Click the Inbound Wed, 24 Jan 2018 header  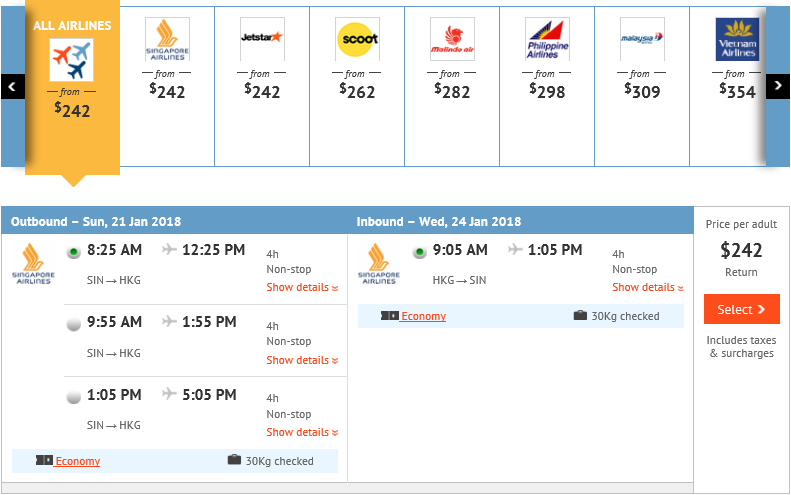pos(439,222)
